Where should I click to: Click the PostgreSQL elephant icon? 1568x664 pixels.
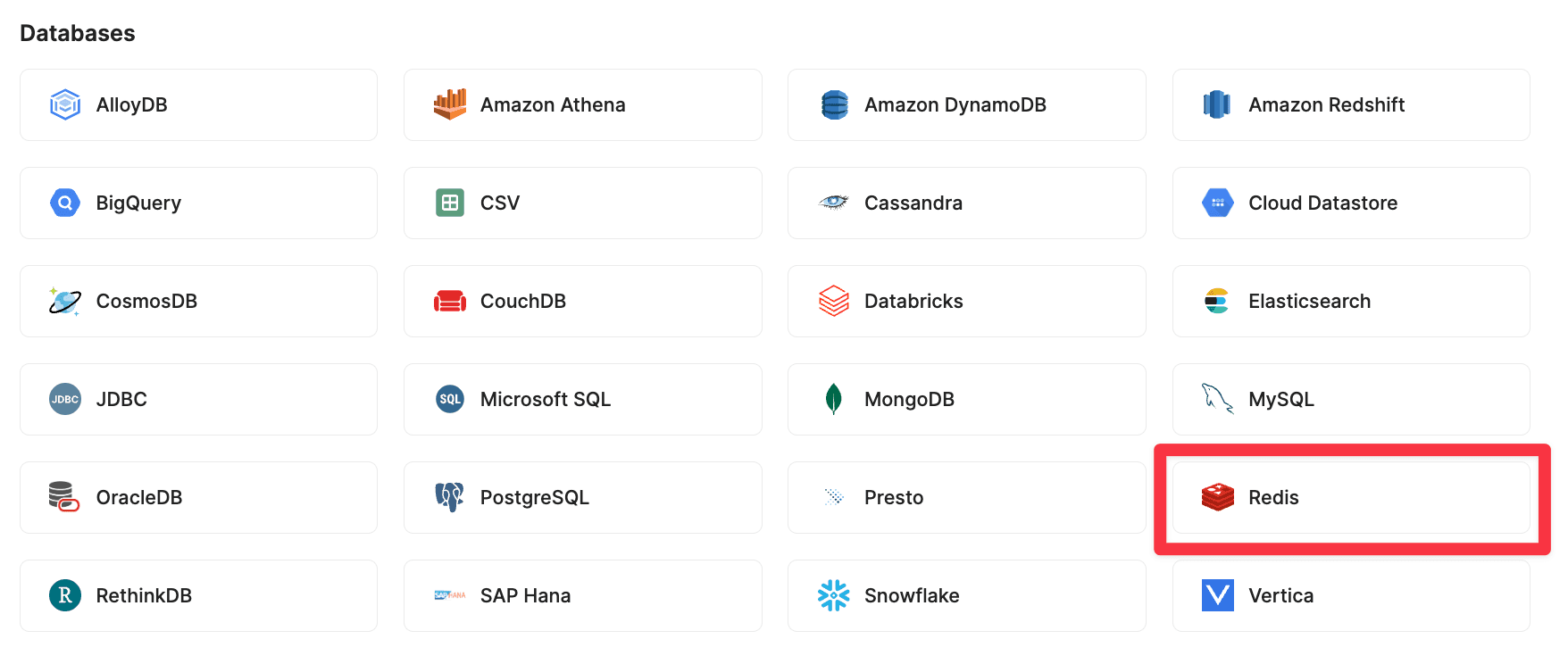click(450, 497)
